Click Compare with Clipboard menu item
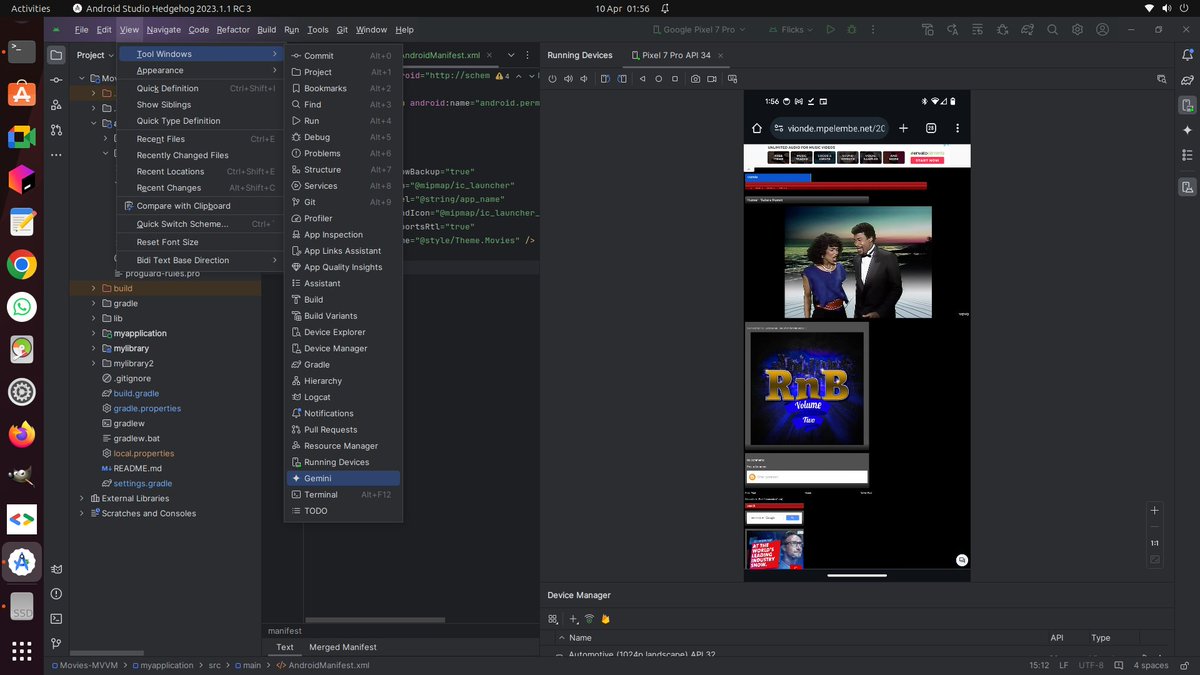 (200, 206)
